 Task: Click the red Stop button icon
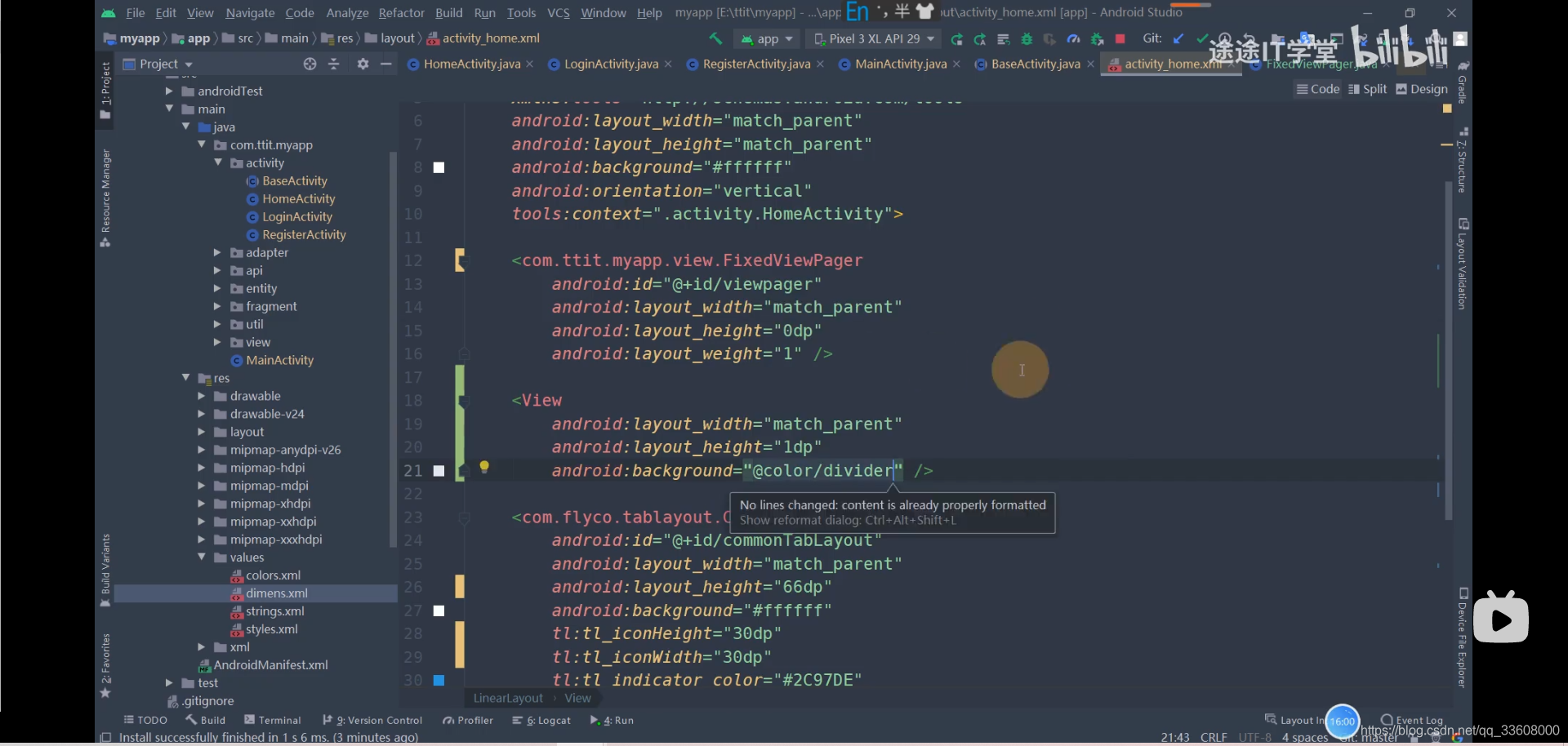coord(1120,39)
